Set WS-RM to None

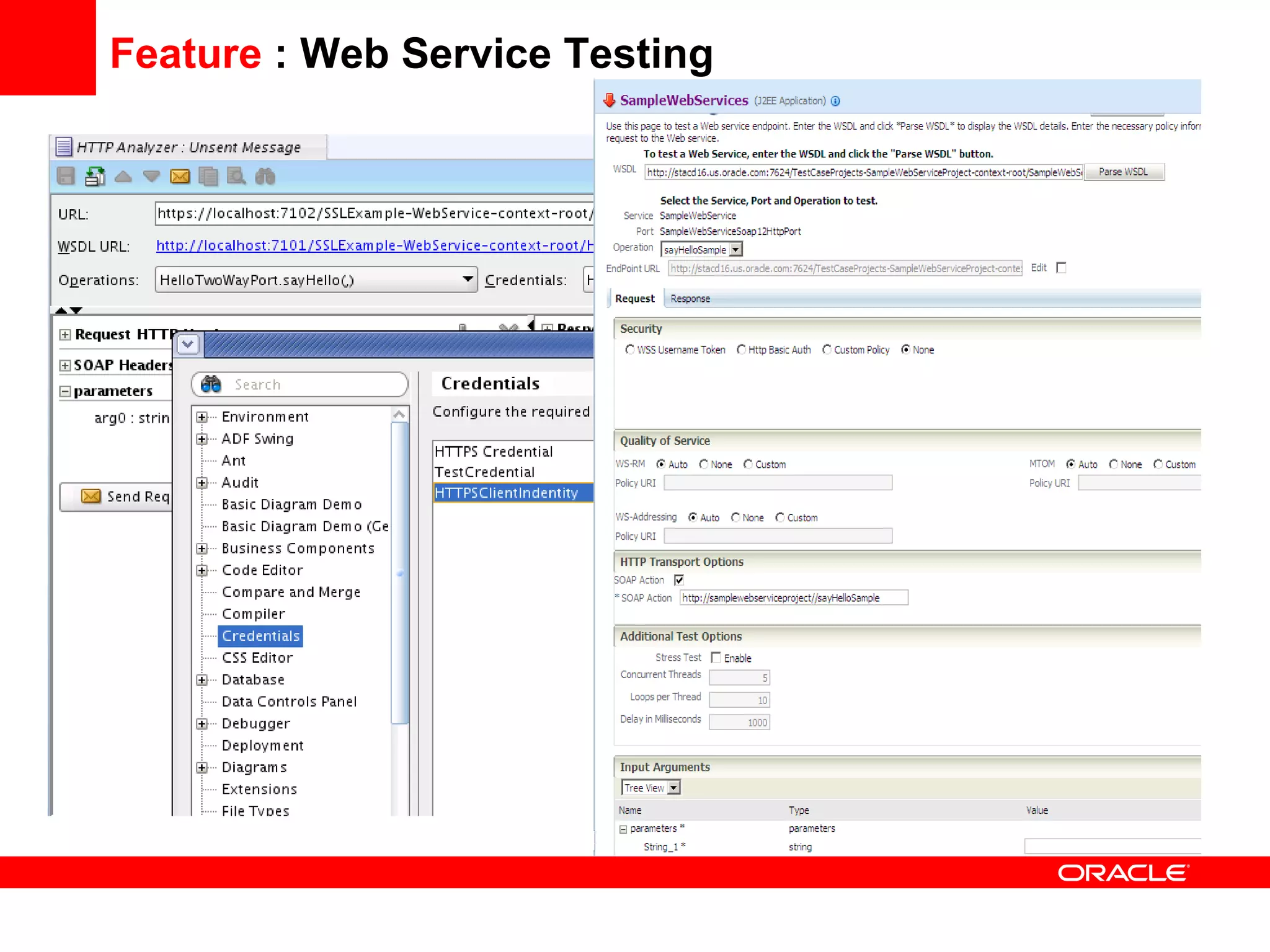[x=703, y=464]
